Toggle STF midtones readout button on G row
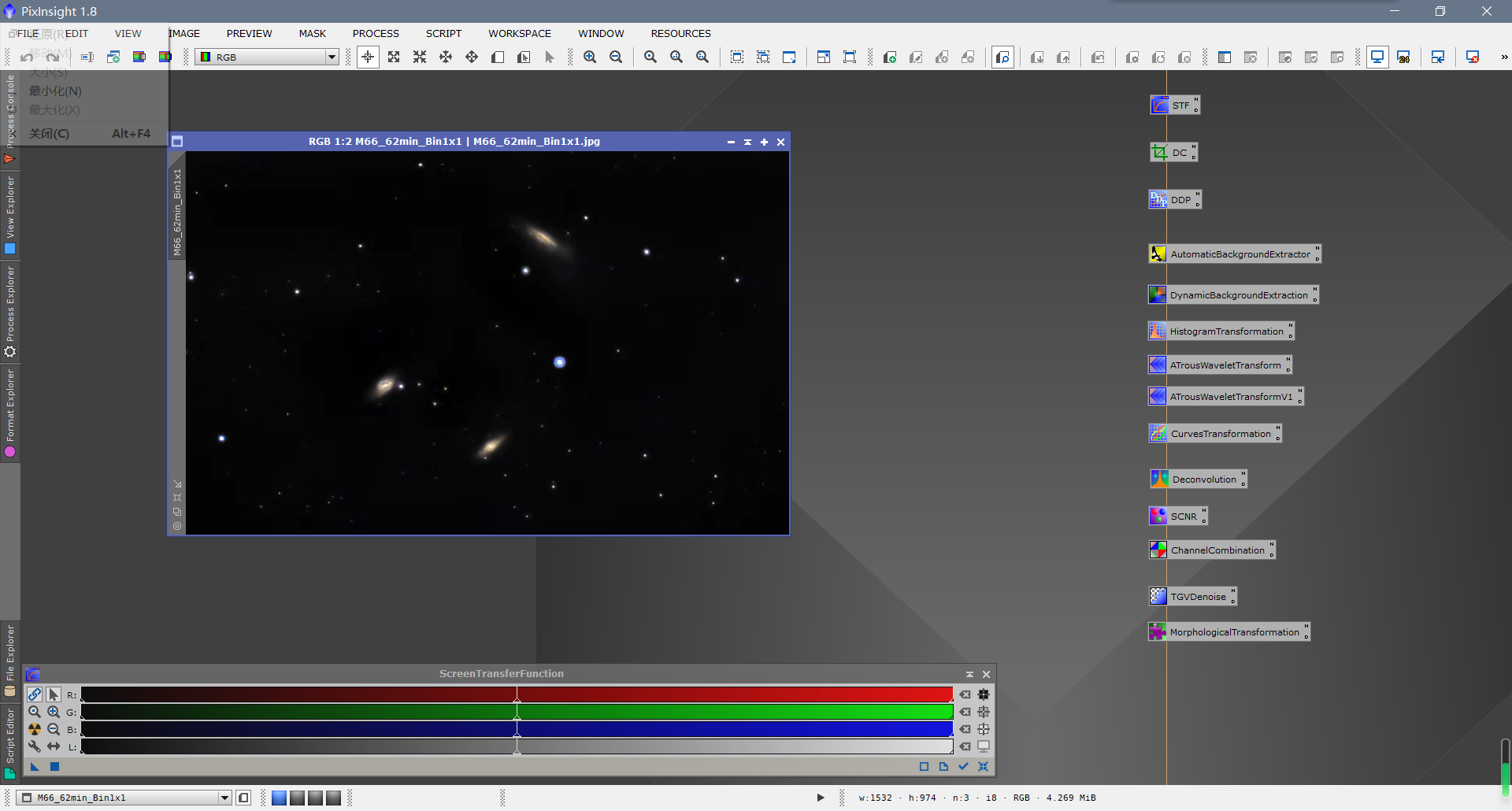The height and width of the screenshot is (811, 1512). 984,712
